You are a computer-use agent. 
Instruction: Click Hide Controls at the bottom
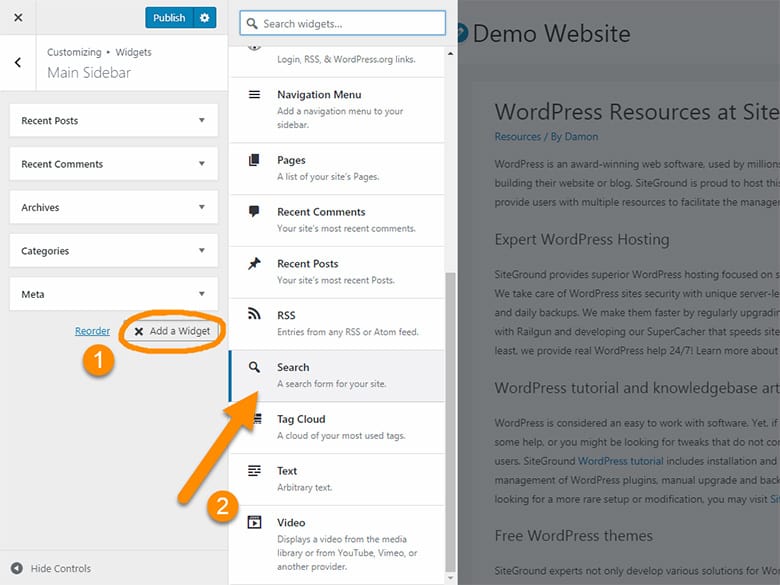51,568
